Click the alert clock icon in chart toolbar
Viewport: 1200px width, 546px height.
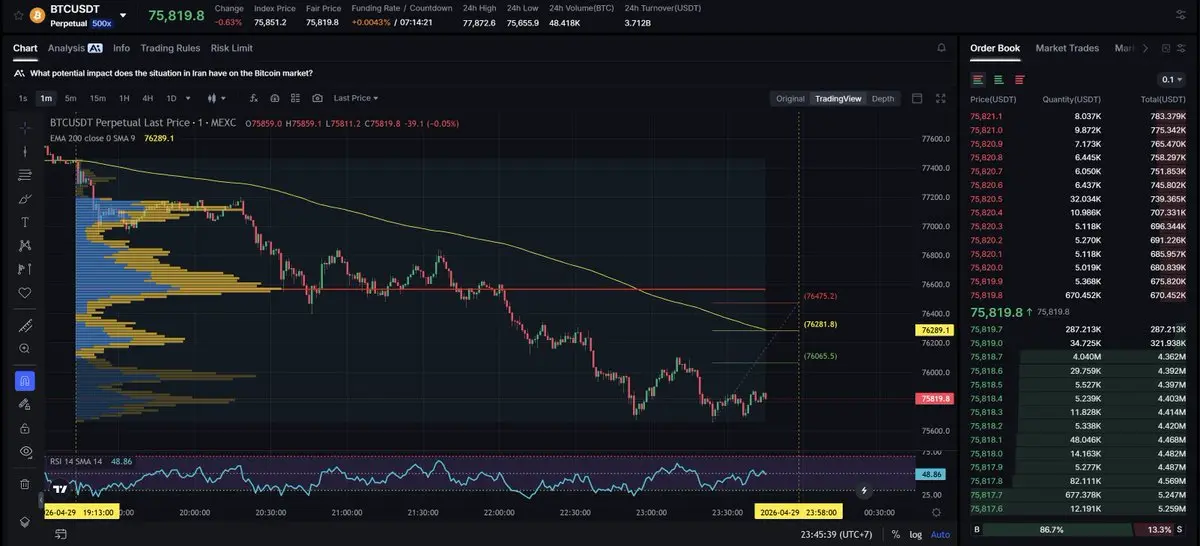[274, 98]
